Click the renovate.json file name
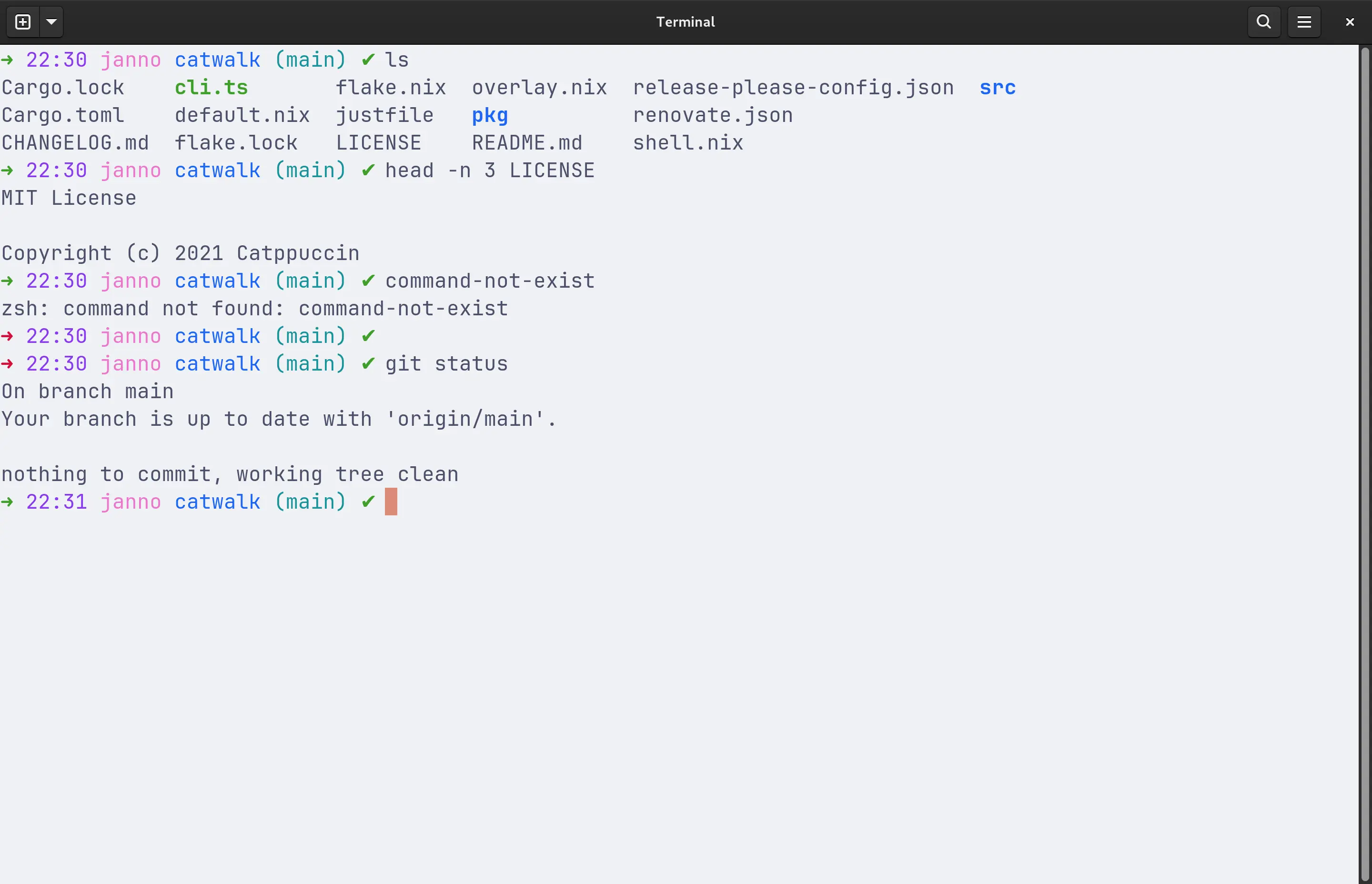The image size is (1372, 884). [712, 115]
